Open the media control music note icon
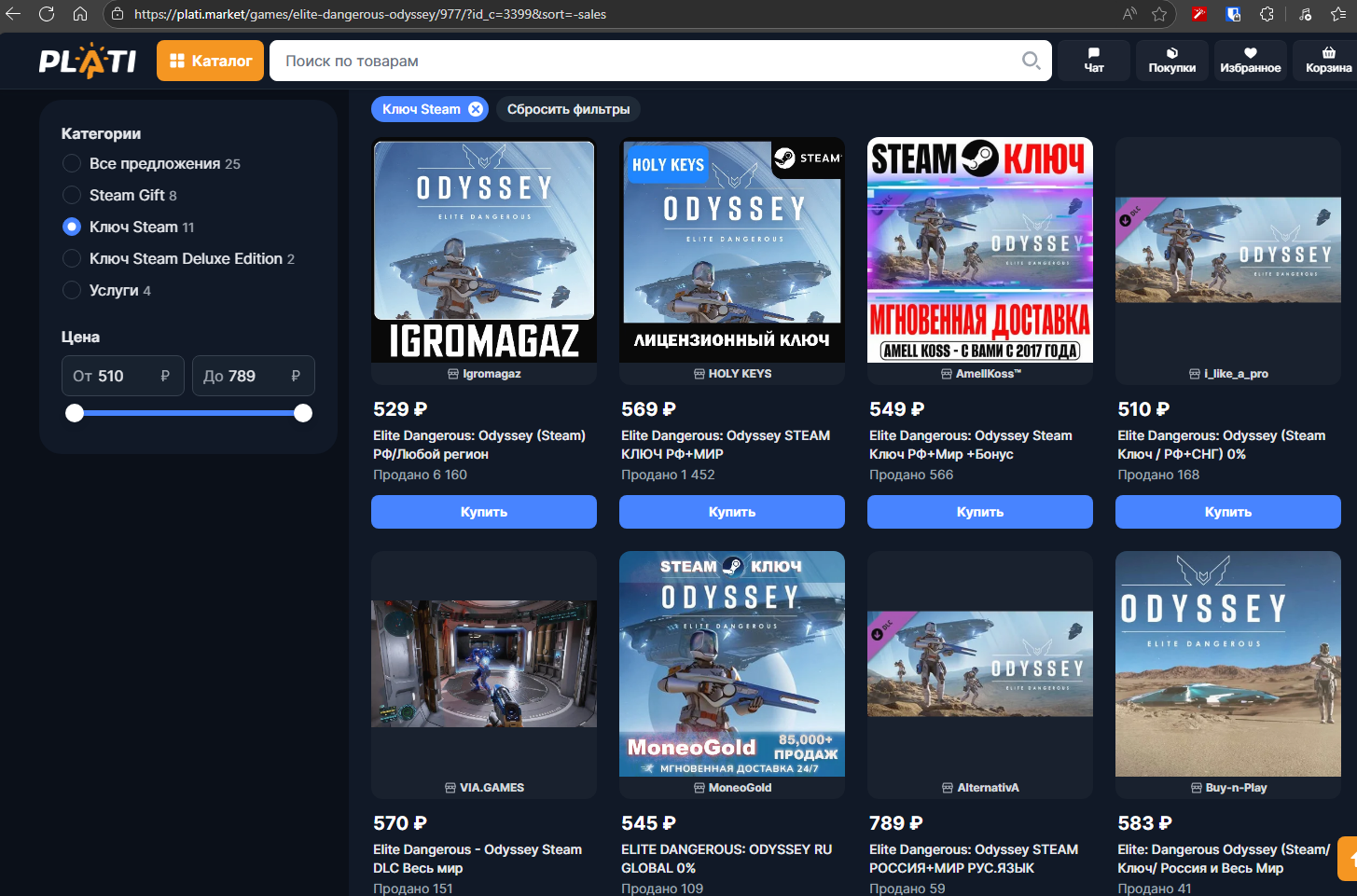 1306,14
